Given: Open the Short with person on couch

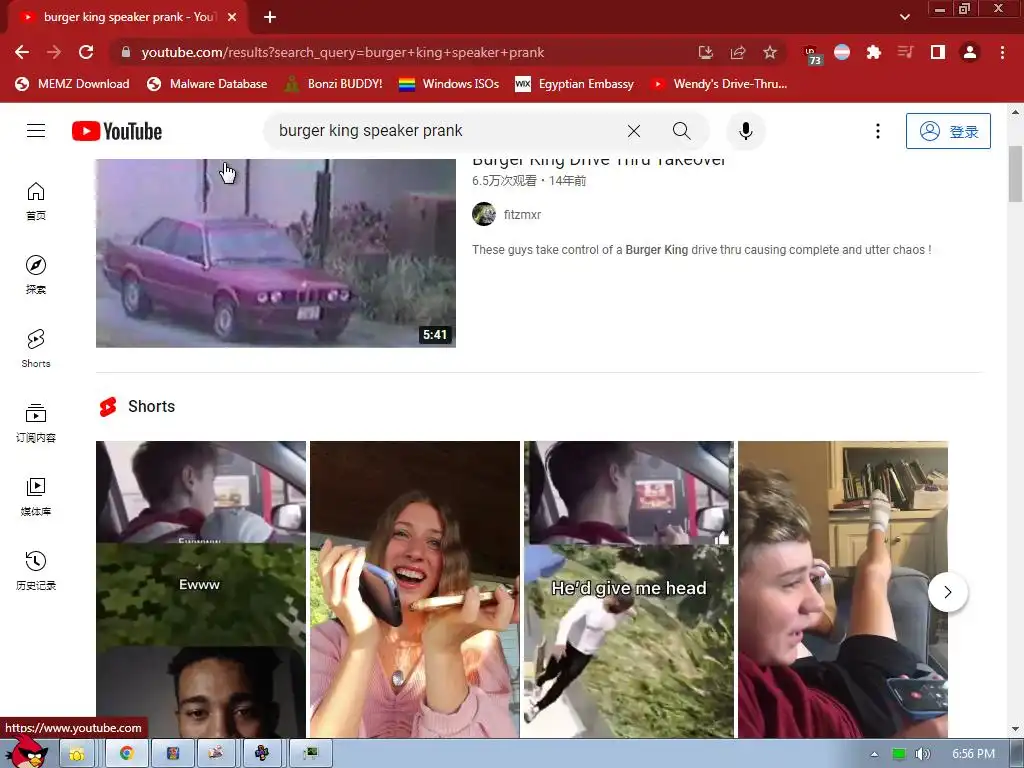Looking at the screenshot, I should click(x=843, y=590).
